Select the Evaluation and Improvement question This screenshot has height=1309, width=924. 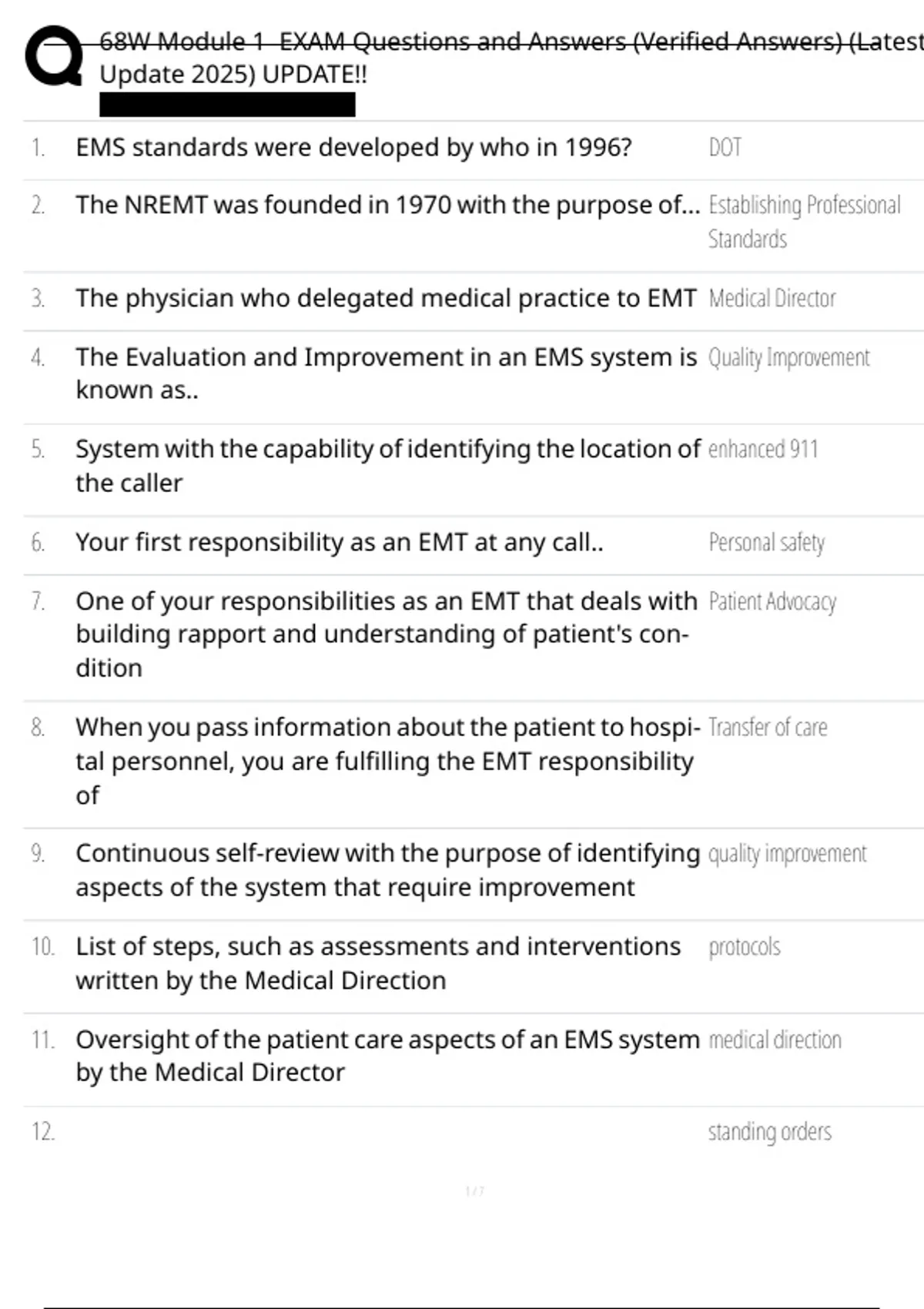[386, 373]
